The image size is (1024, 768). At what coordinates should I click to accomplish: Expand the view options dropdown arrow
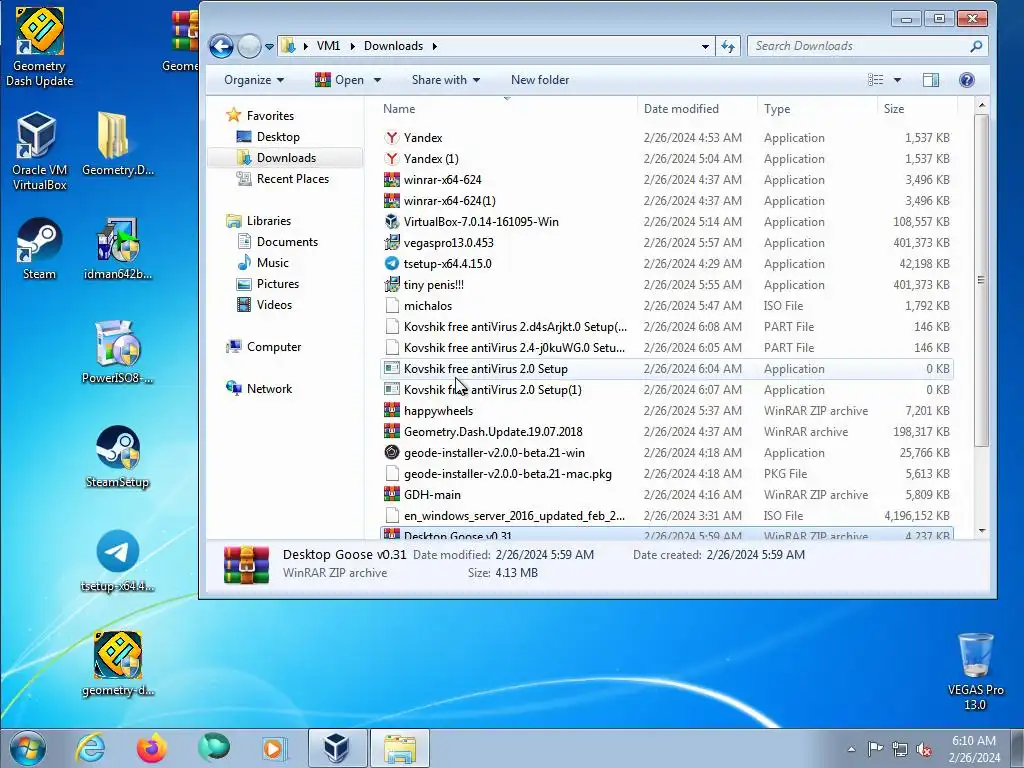point(897,80)
